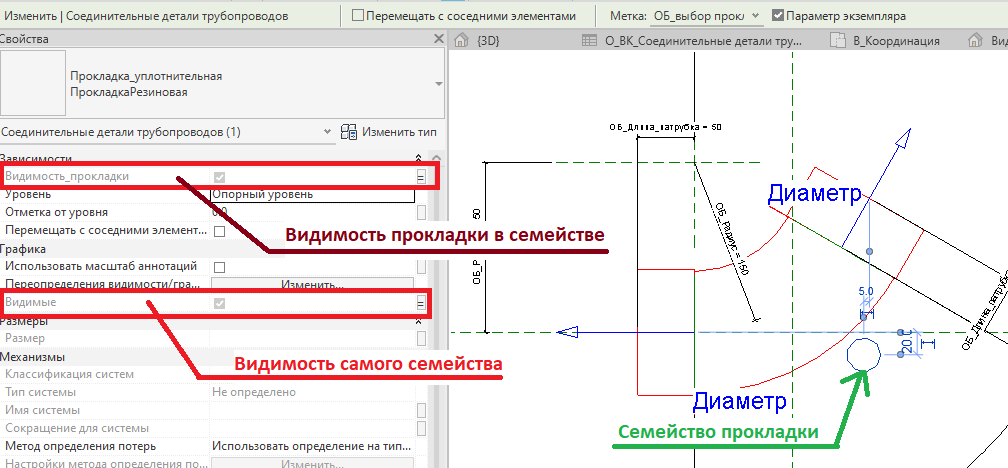The height and width of the screenshot is (468, 1008).
Task: Enable 'Использовать масштаб аннотаций' checkbox
Action: click(x=219, y=267)
